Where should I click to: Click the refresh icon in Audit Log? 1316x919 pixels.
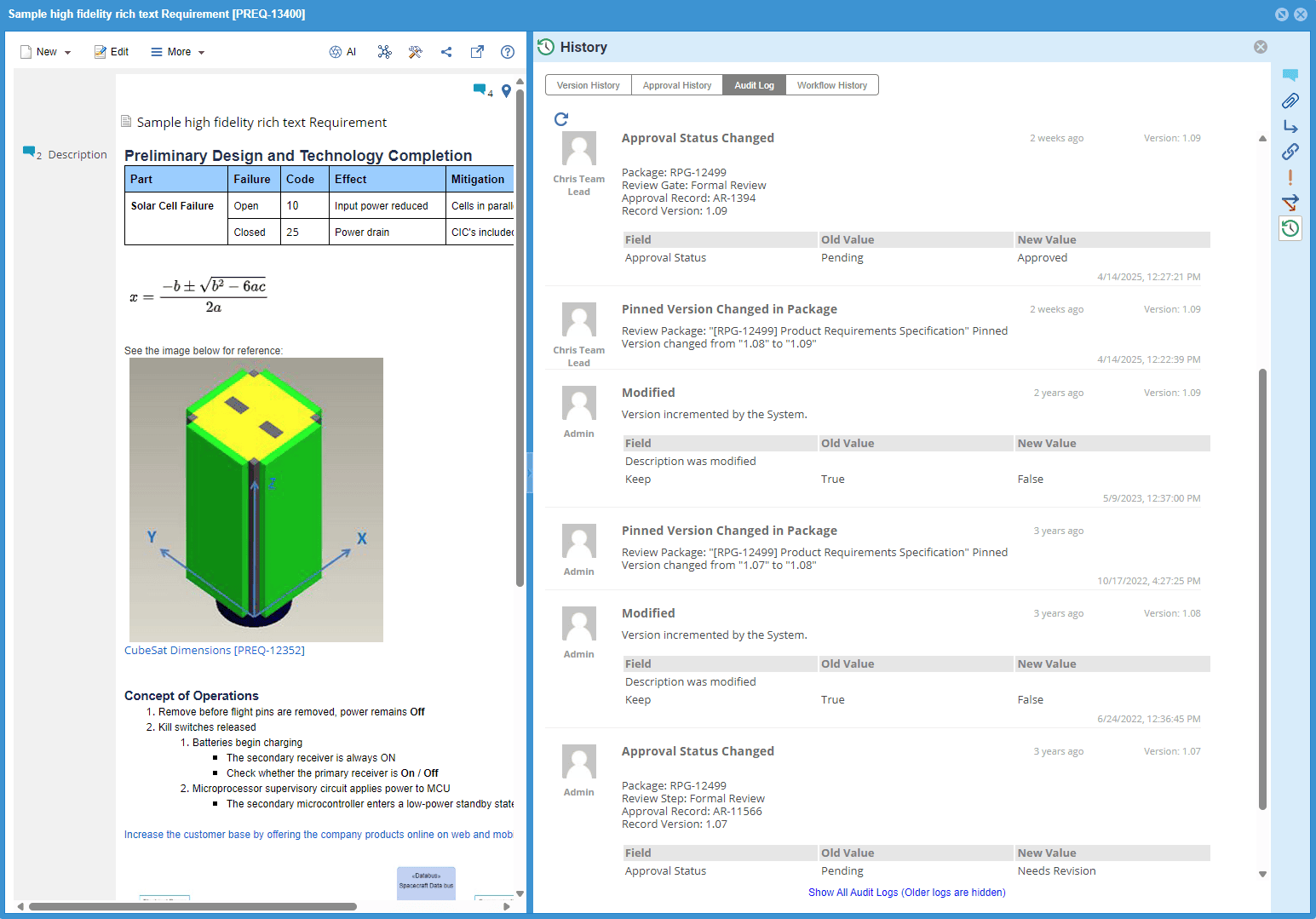coord(560,119)
